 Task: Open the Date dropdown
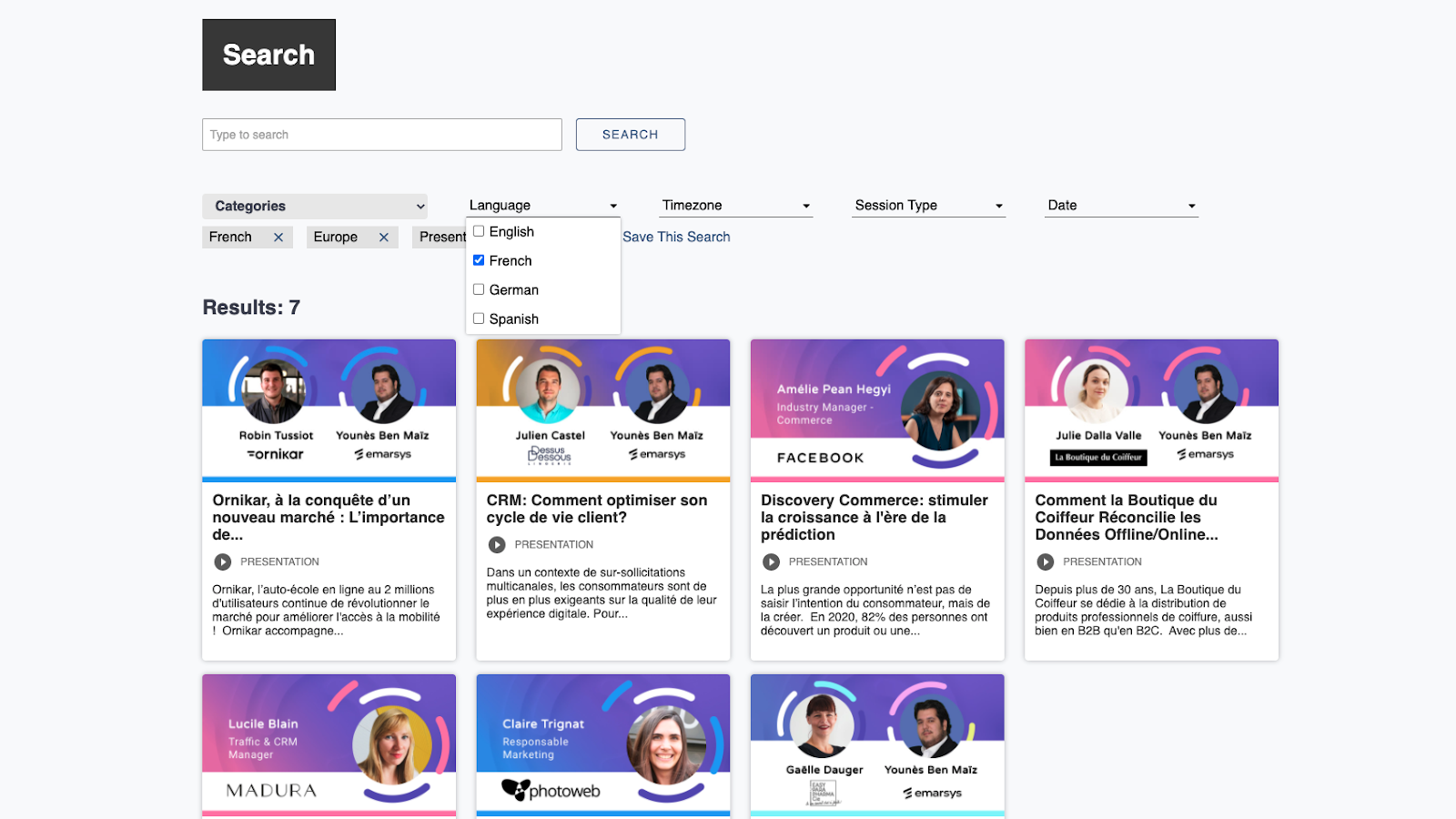pyautogui.click(x=1122, y=206)
